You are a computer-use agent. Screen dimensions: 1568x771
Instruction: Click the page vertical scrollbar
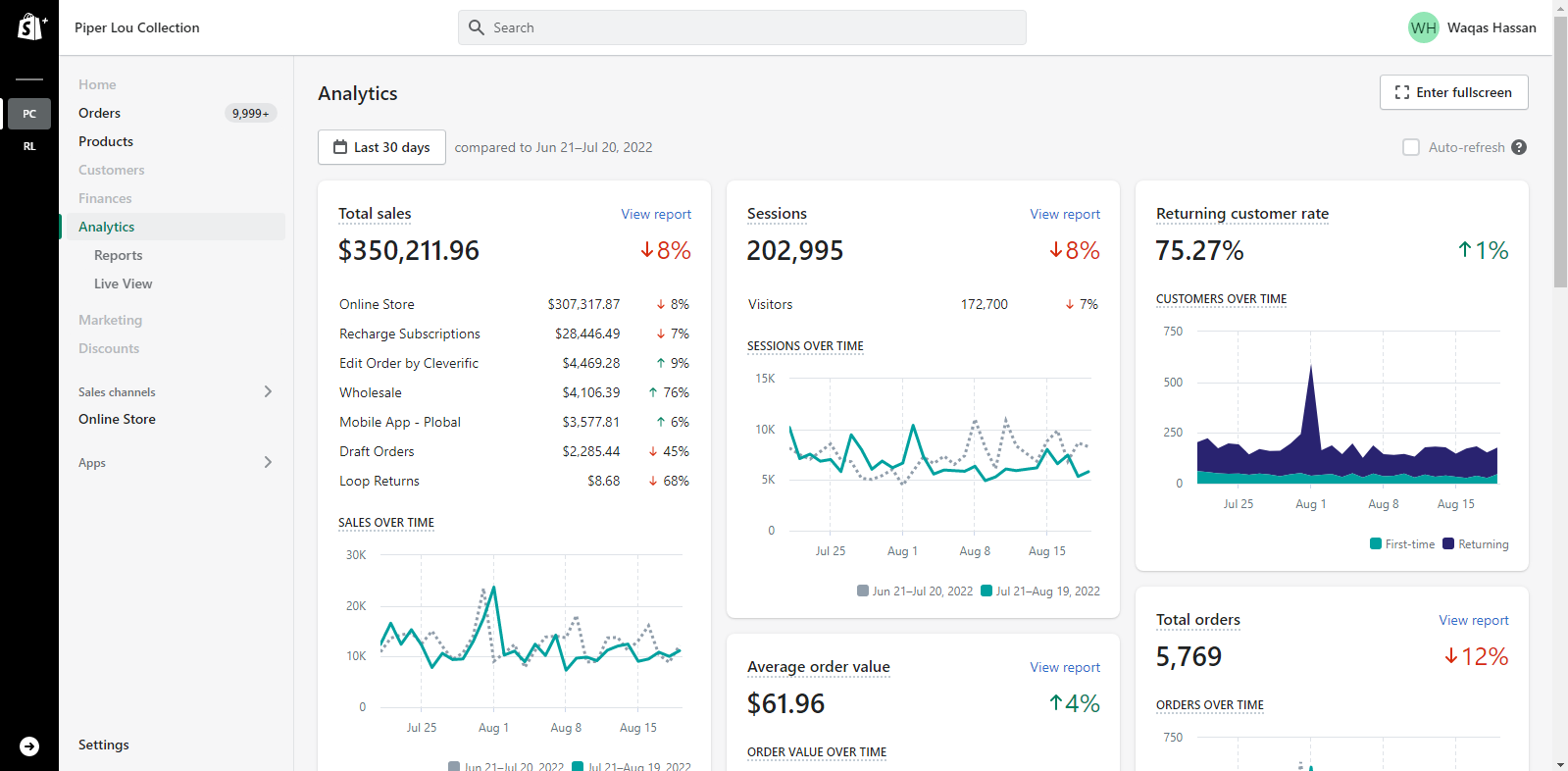click(1560, 152)
